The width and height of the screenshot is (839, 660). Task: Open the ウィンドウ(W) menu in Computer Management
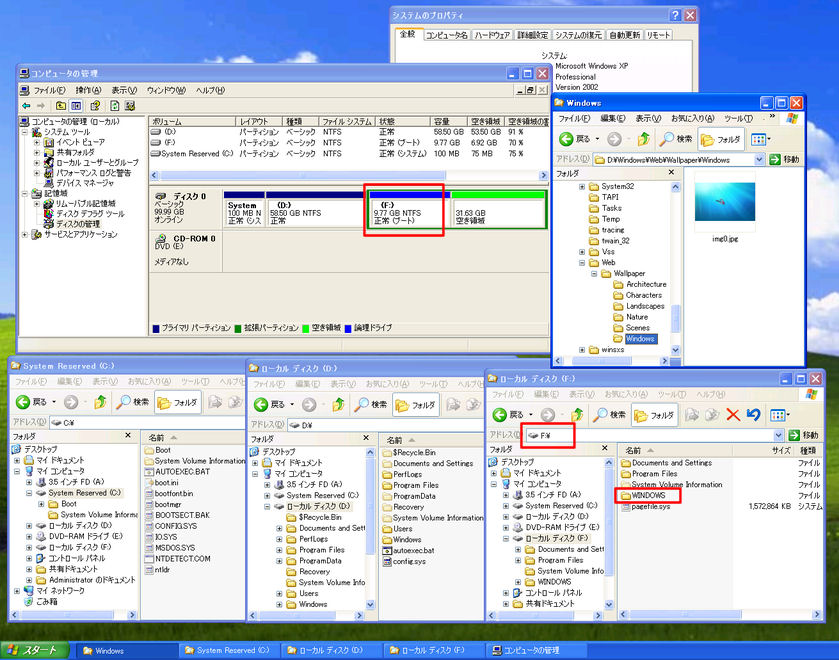point(166,90)
